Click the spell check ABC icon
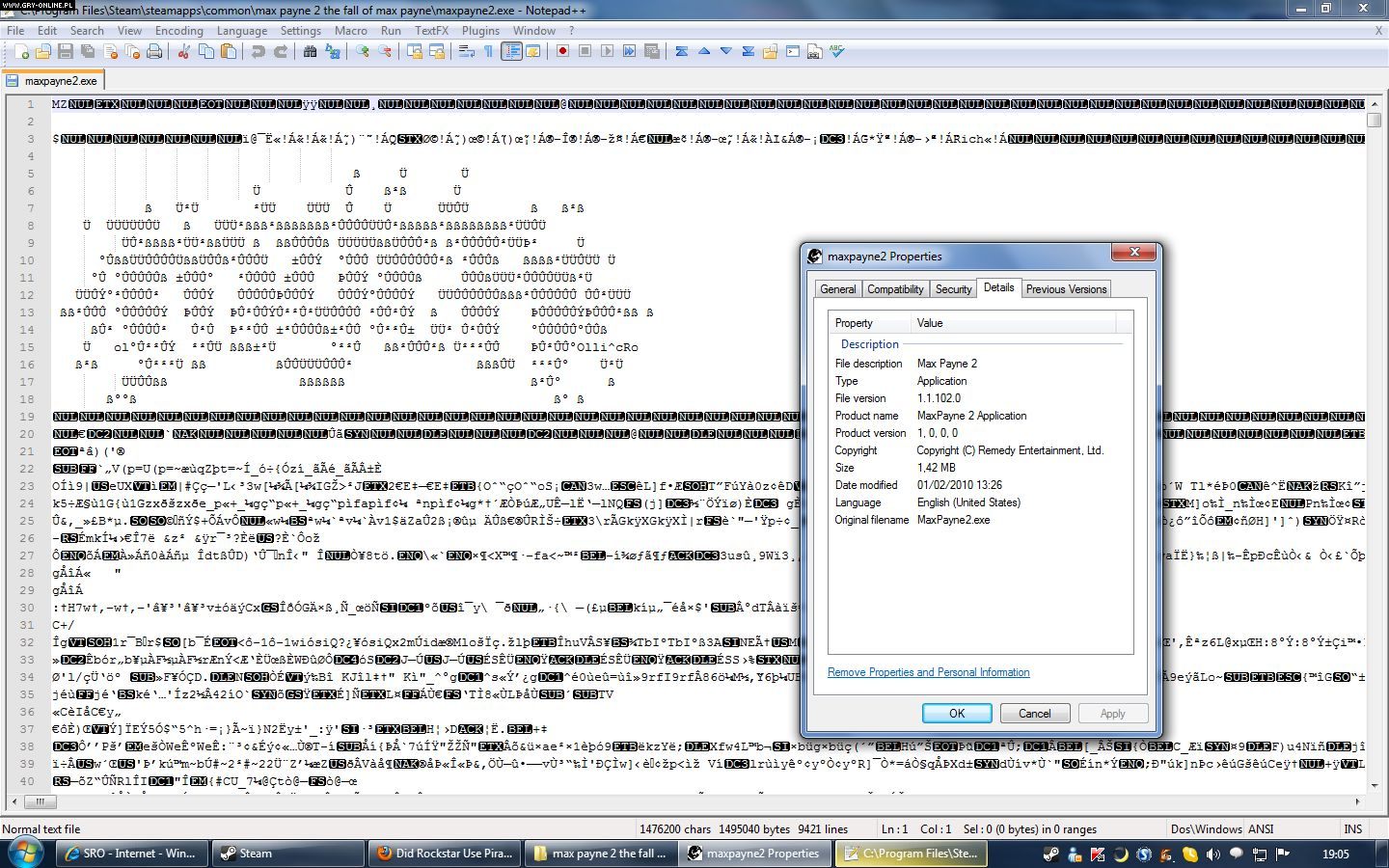Viewport: 1389px width, 868px height. coord(837,52)
